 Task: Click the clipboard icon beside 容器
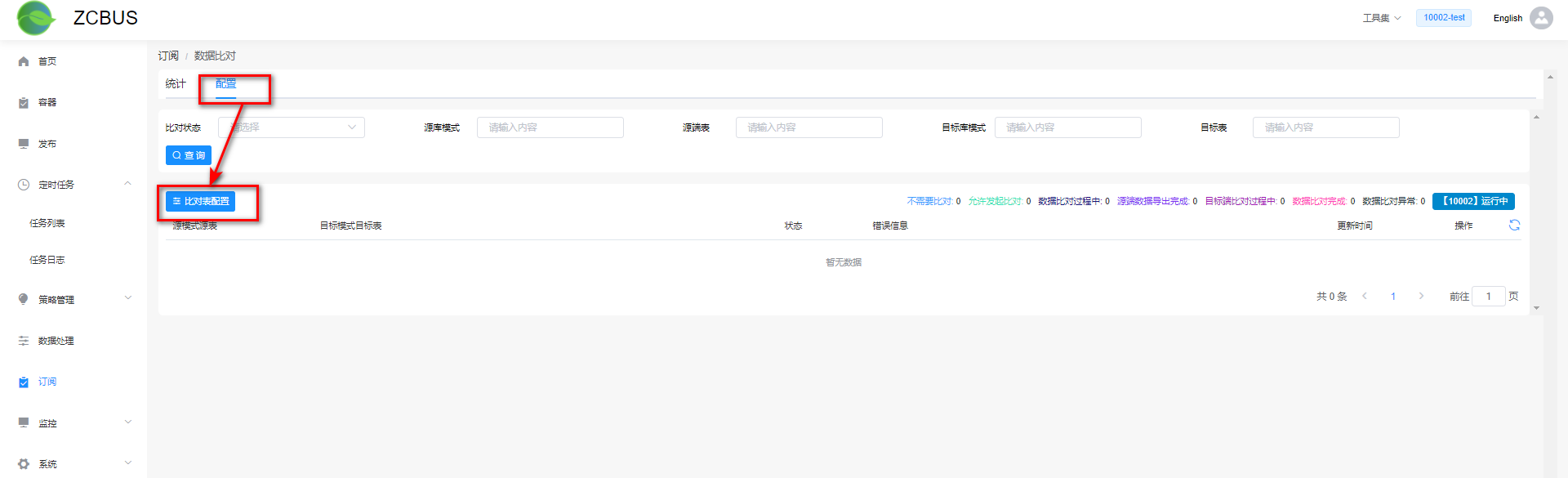pos(24,103)
